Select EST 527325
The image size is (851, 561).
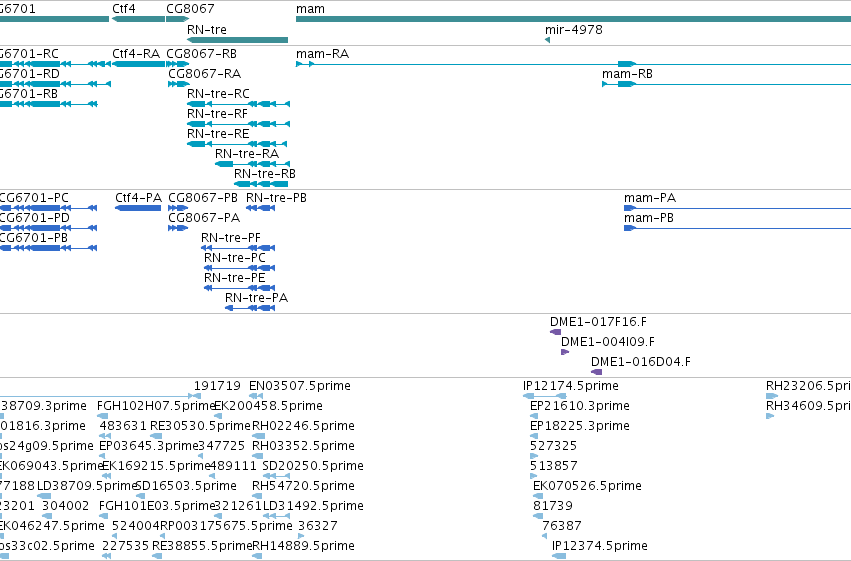point(554,447)
